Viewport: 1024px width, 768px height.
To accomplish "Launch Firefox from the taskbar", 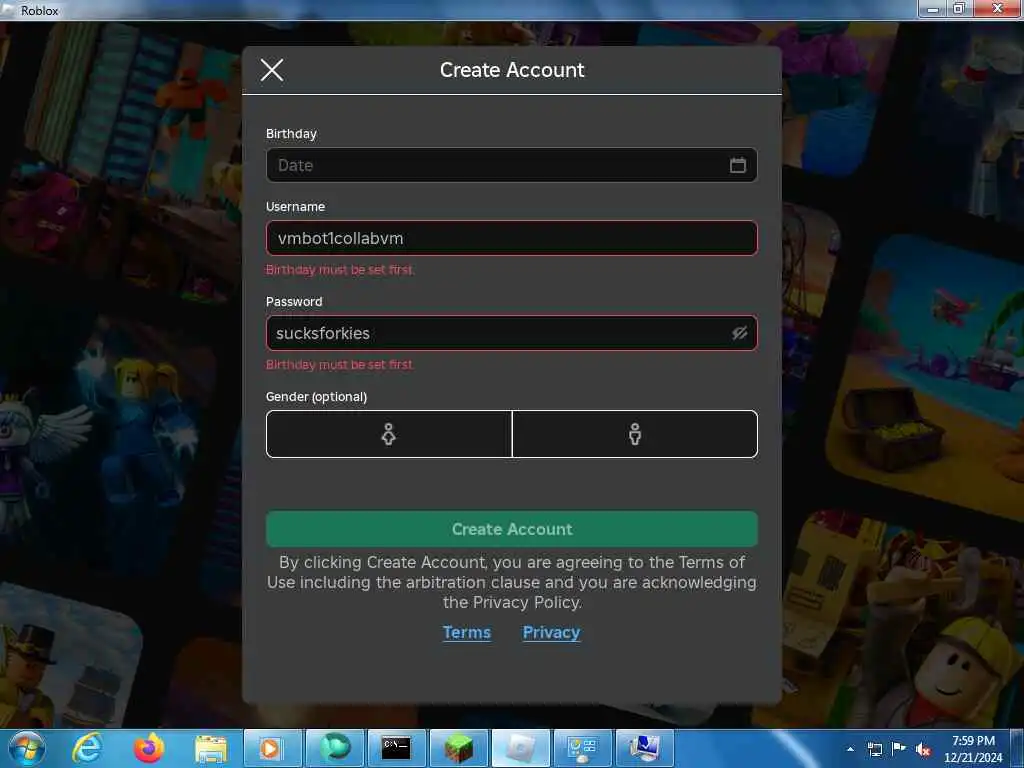I will pyautogui.click(x=149, y=748).
